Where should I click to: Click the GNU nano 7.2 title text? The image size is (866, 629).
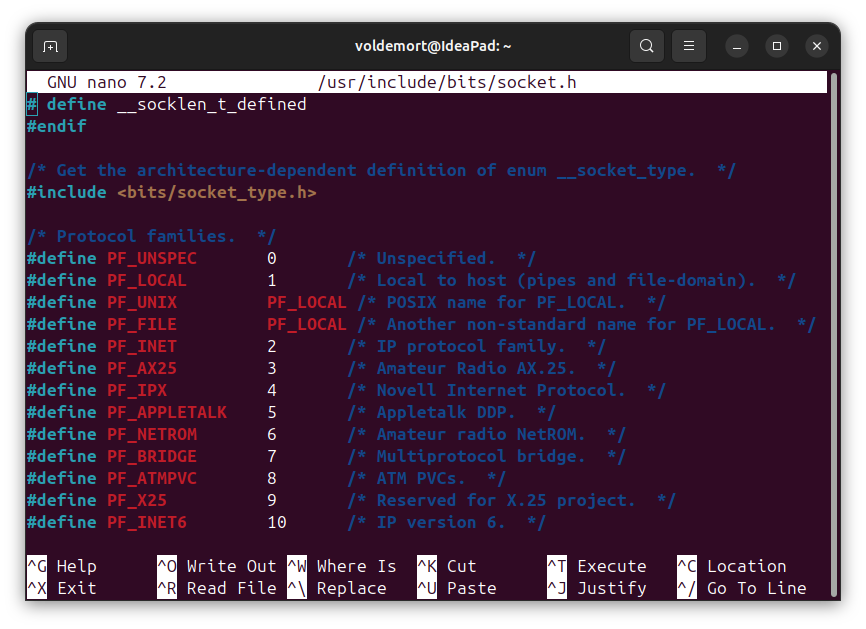pos(107,82)
